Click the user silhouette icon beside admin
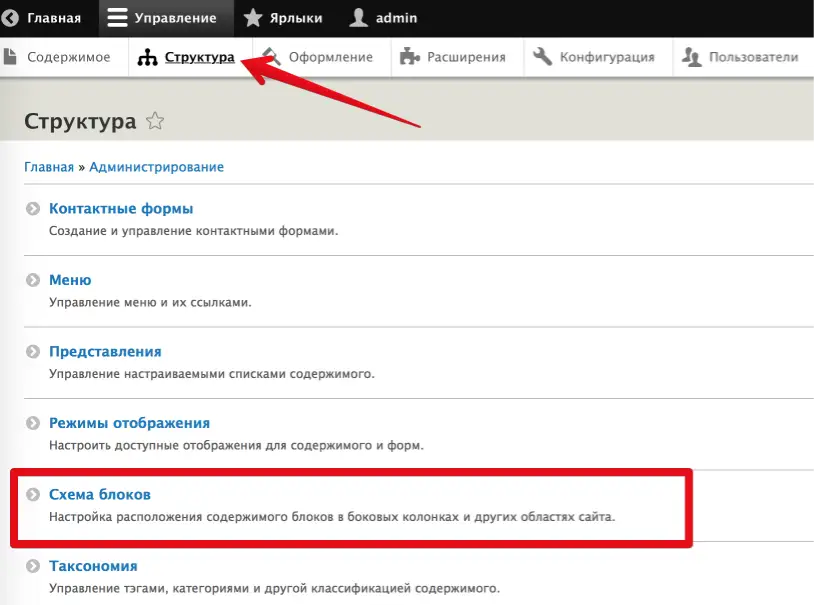Image resolution: width=814 pixels, height=605 pixels. tap(358, 18)
